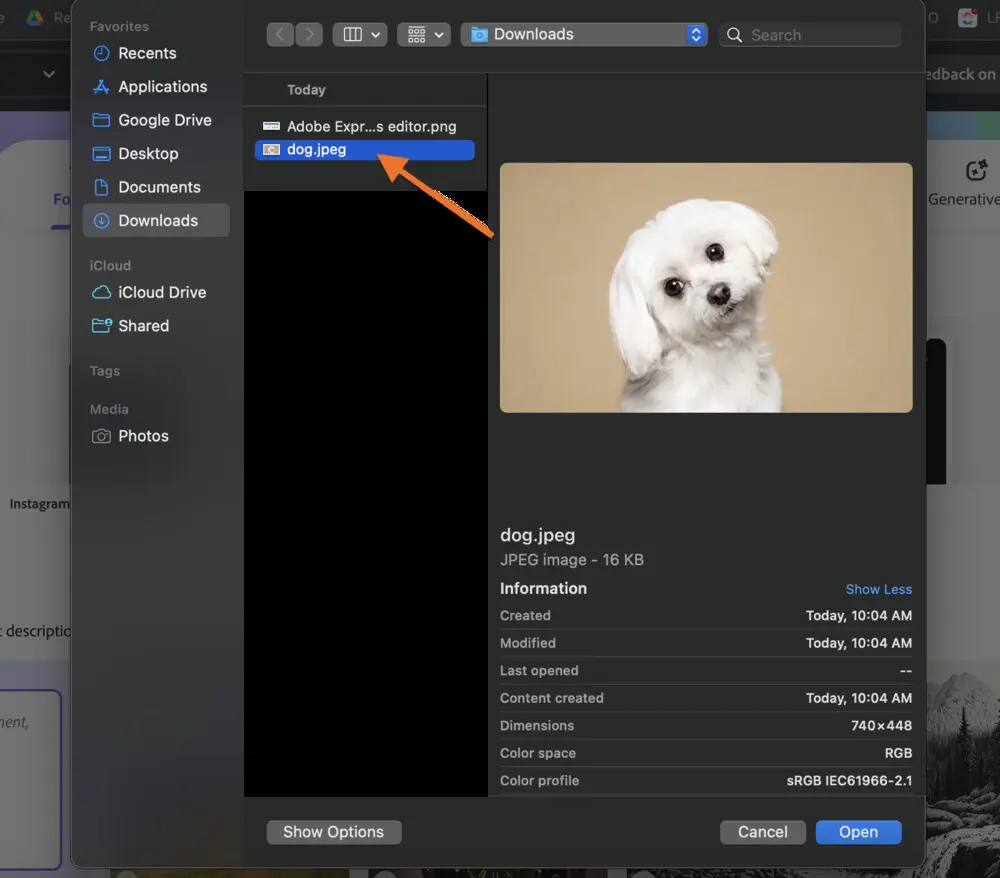Go back with the left chevron button

(x=280, y=34)
